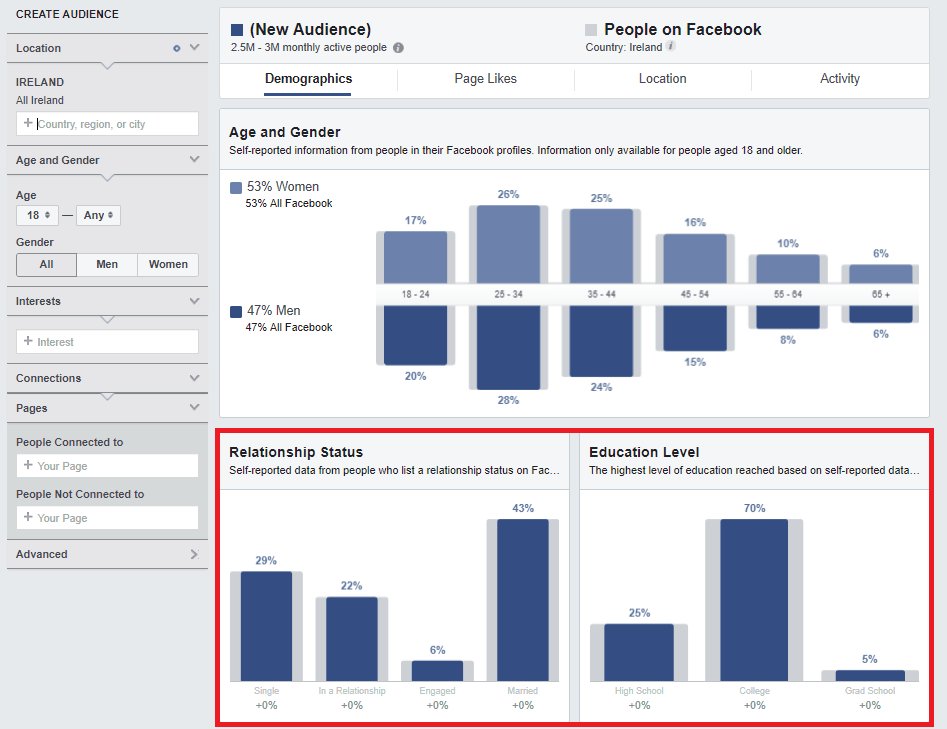Click info icon beside monthly active people
This screenshot has width=947, height=729.
pos(399,48)
